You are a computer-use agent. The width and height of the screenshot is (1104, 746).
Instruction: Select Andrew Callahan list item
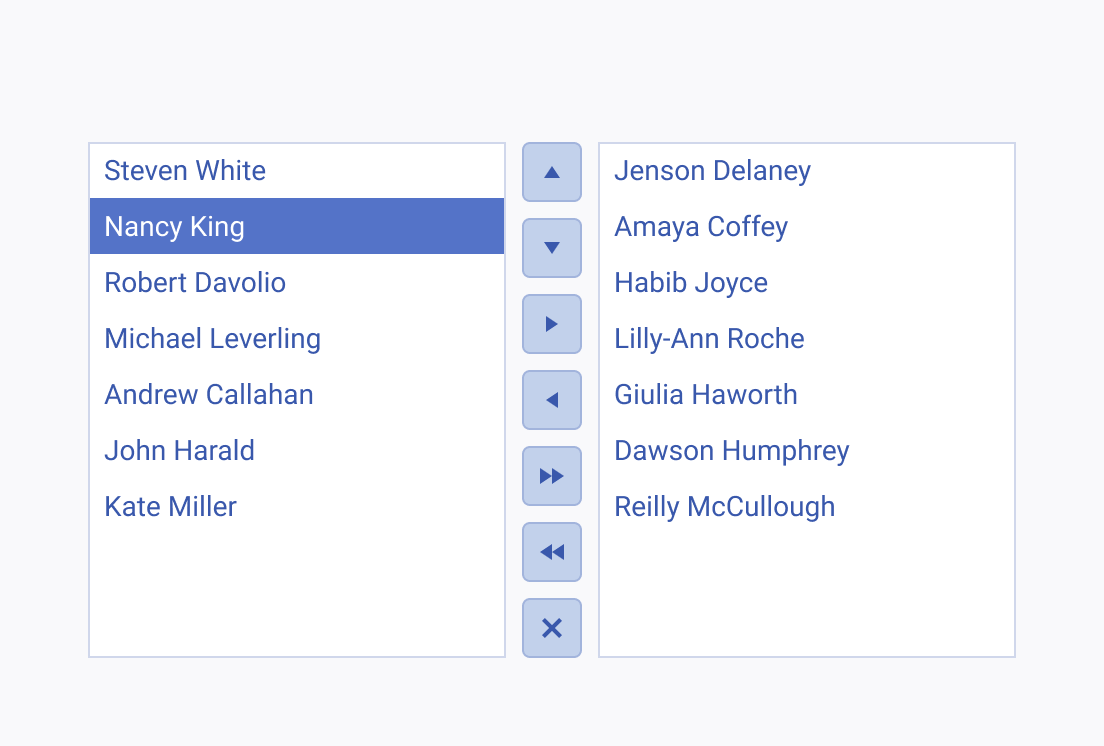(297, 394)
